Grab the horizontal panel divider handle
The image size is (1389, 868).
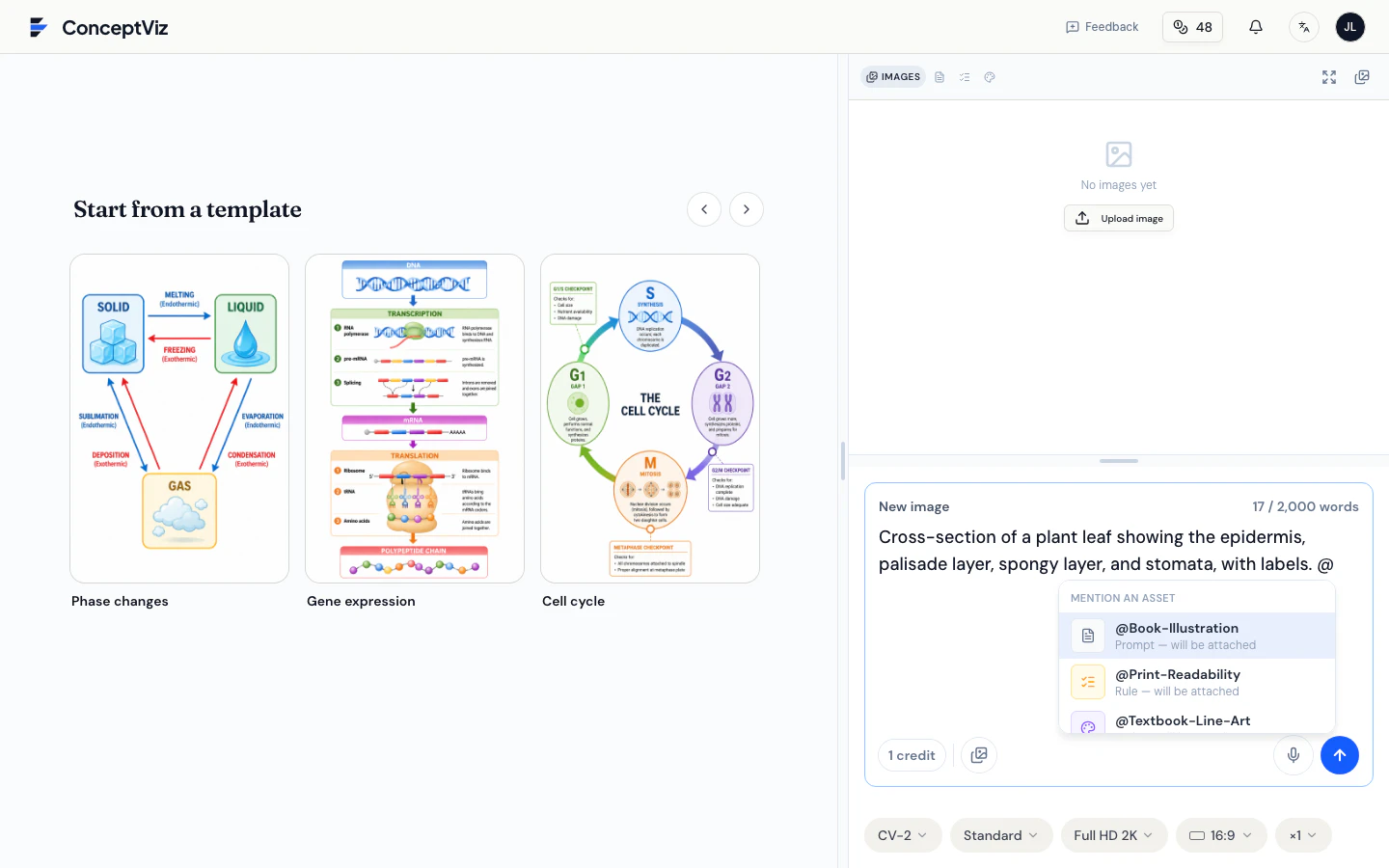click(1119, 461)
